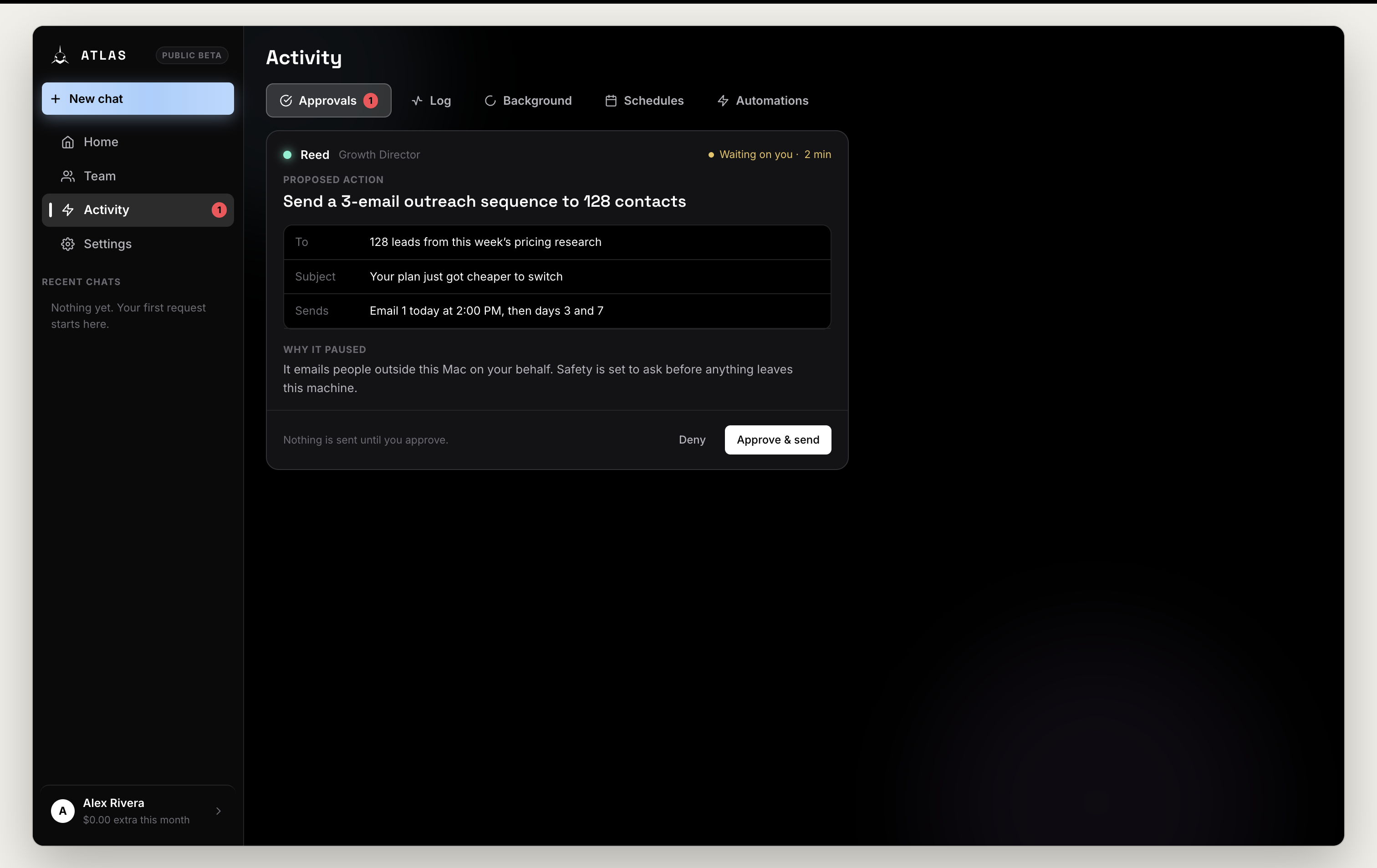
Task: Approve and send the email sequence
Action: coord(778,440)
